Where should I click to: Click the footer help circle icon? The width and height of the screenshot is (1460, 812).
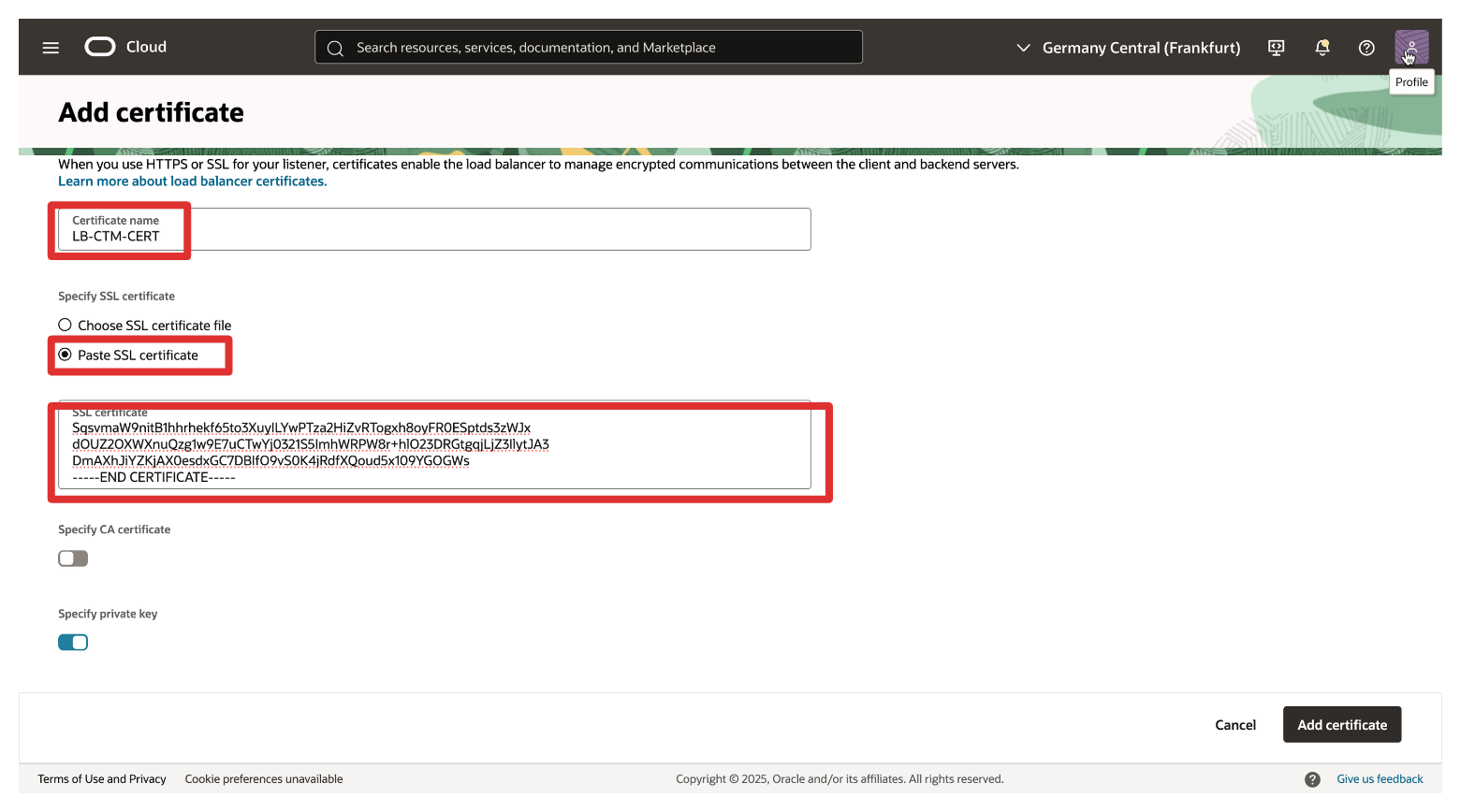point(1312,779)
